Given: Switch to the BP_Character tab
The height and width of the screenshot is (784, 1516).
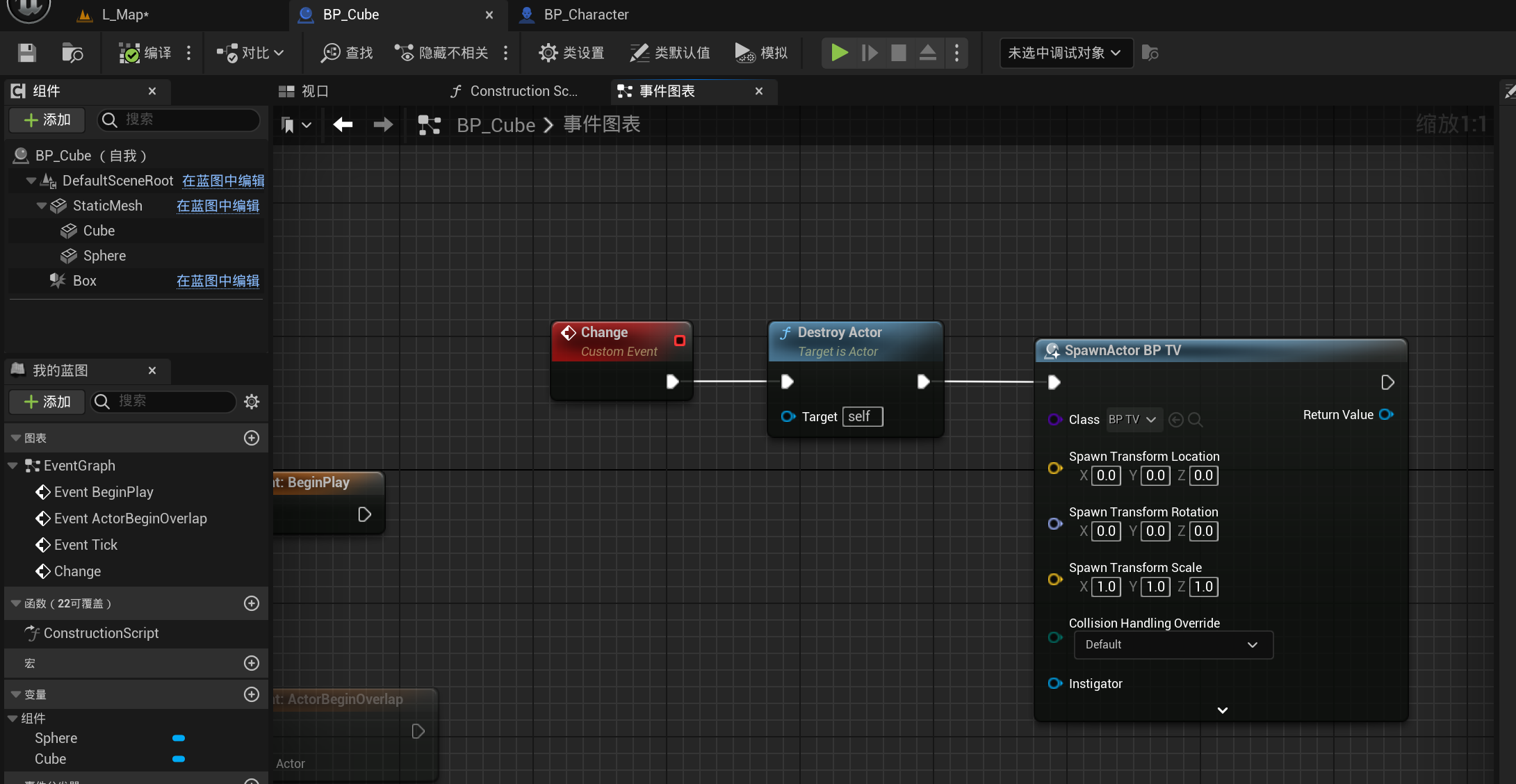Looking at the screenshot, I should [585, 14].
